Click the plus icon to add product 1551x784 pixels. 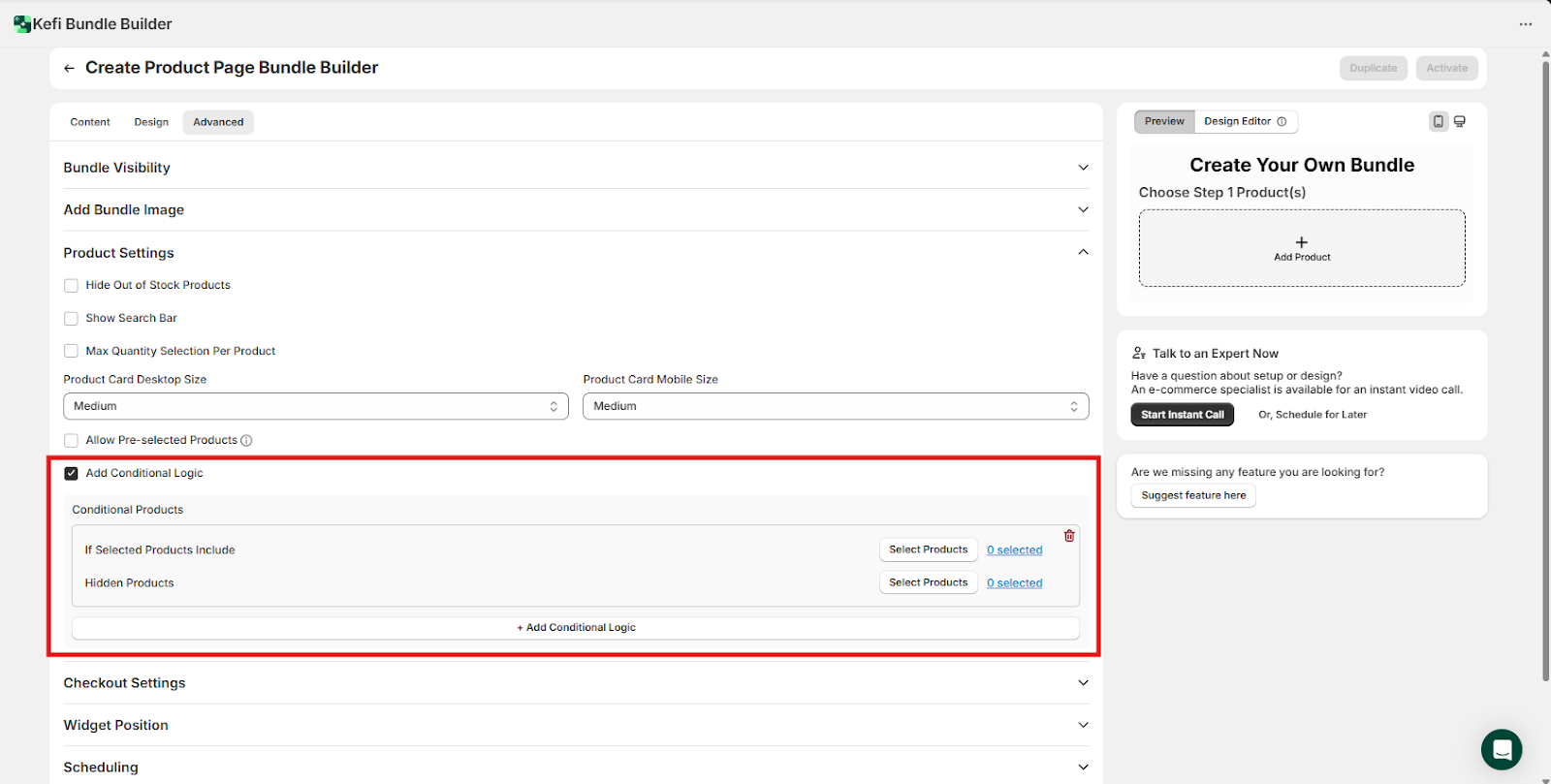tap(1301, 242)
